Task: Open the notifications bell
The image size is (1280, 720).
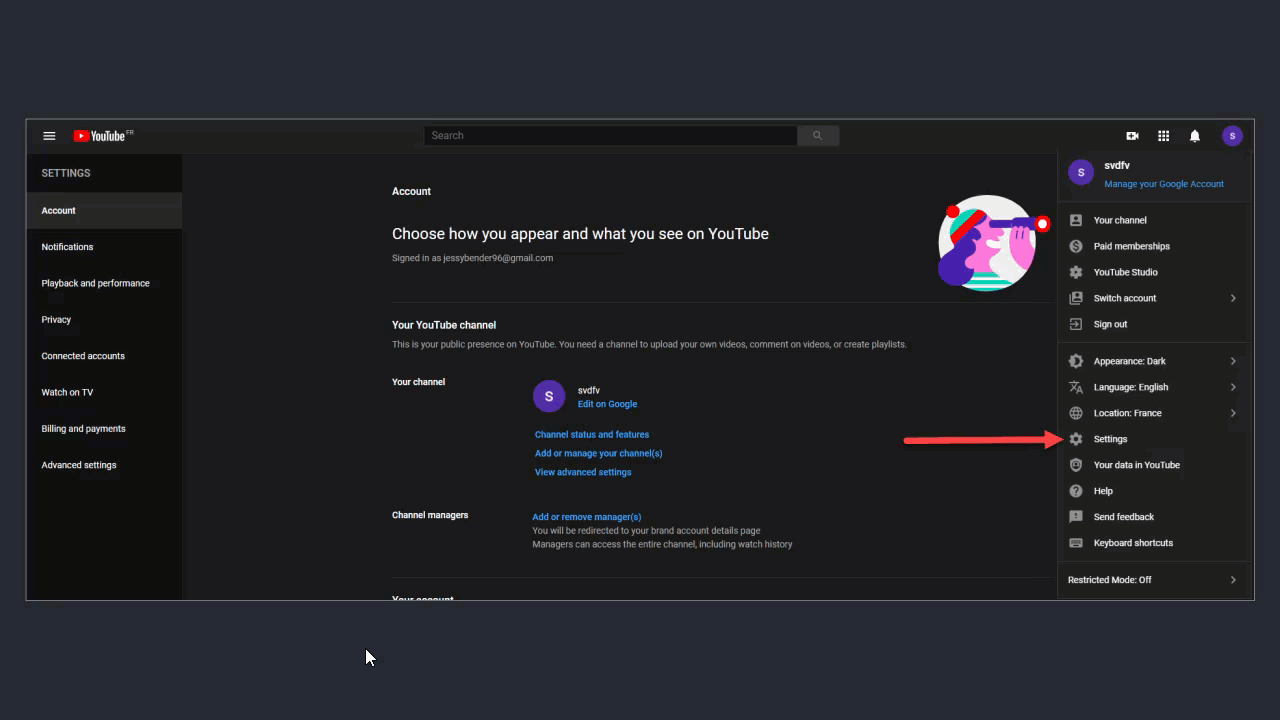Action: point(1195,136)
